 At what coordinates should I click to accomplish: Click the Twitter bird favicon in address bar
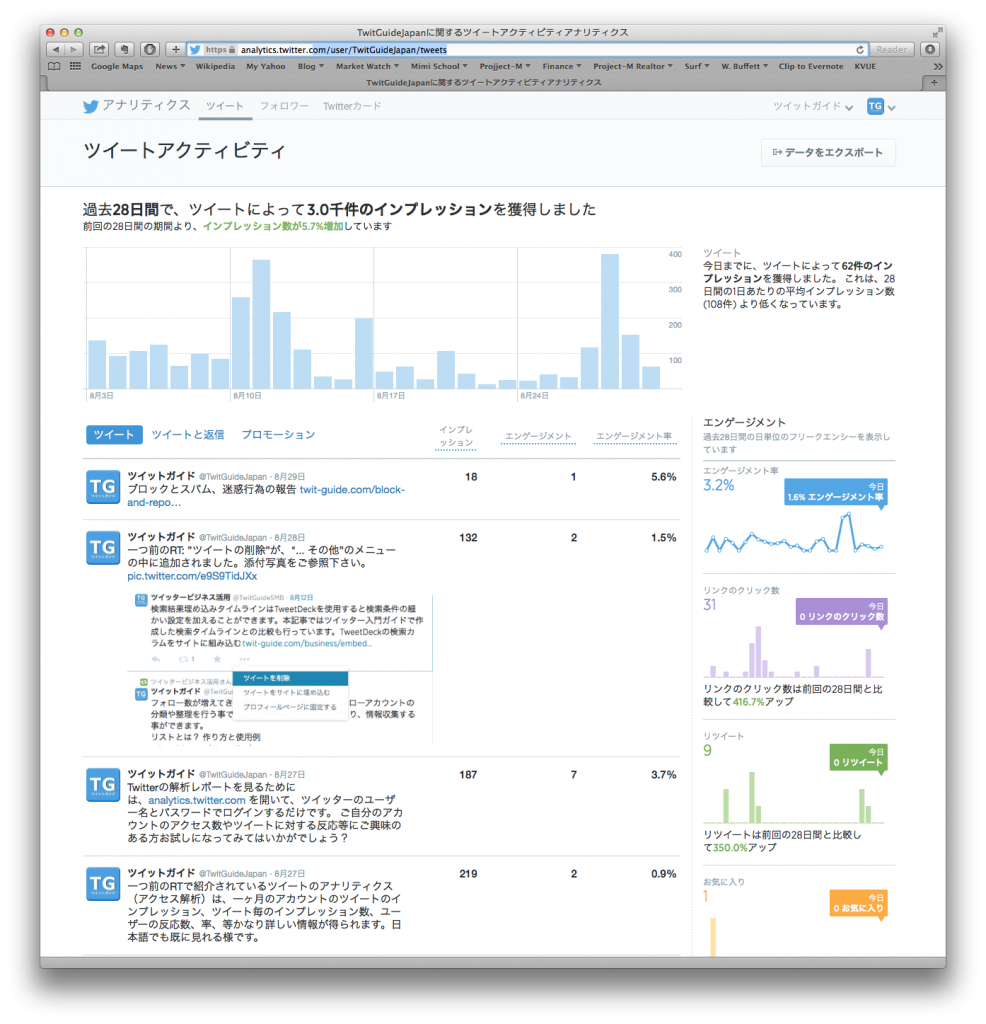click(x=195, y=50)
